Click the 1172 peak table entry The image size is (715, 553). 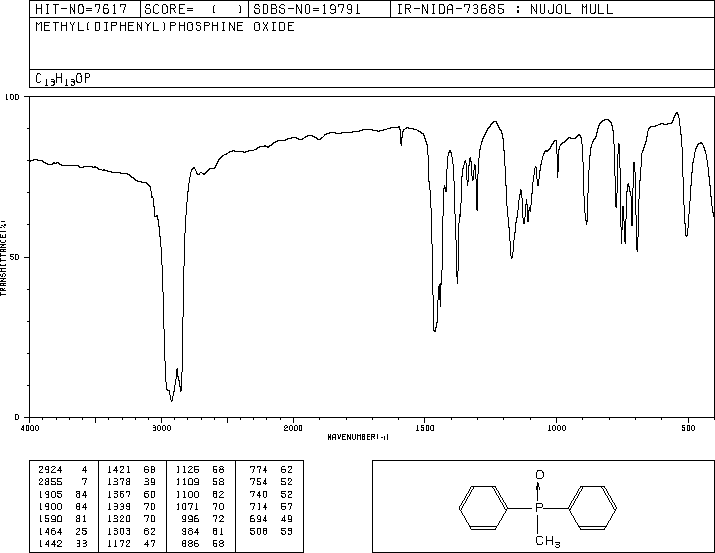pos(119,543)
